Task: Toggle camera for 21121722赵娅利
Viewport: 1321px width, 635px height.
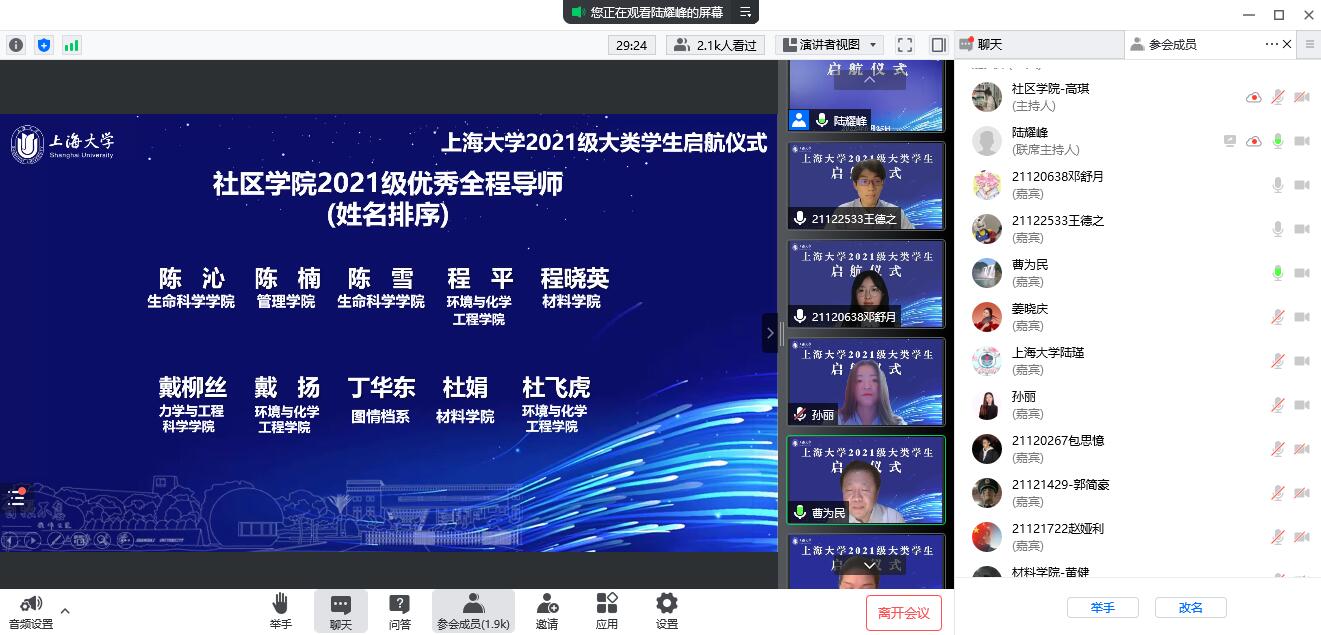Action: tap(1302, 537)
